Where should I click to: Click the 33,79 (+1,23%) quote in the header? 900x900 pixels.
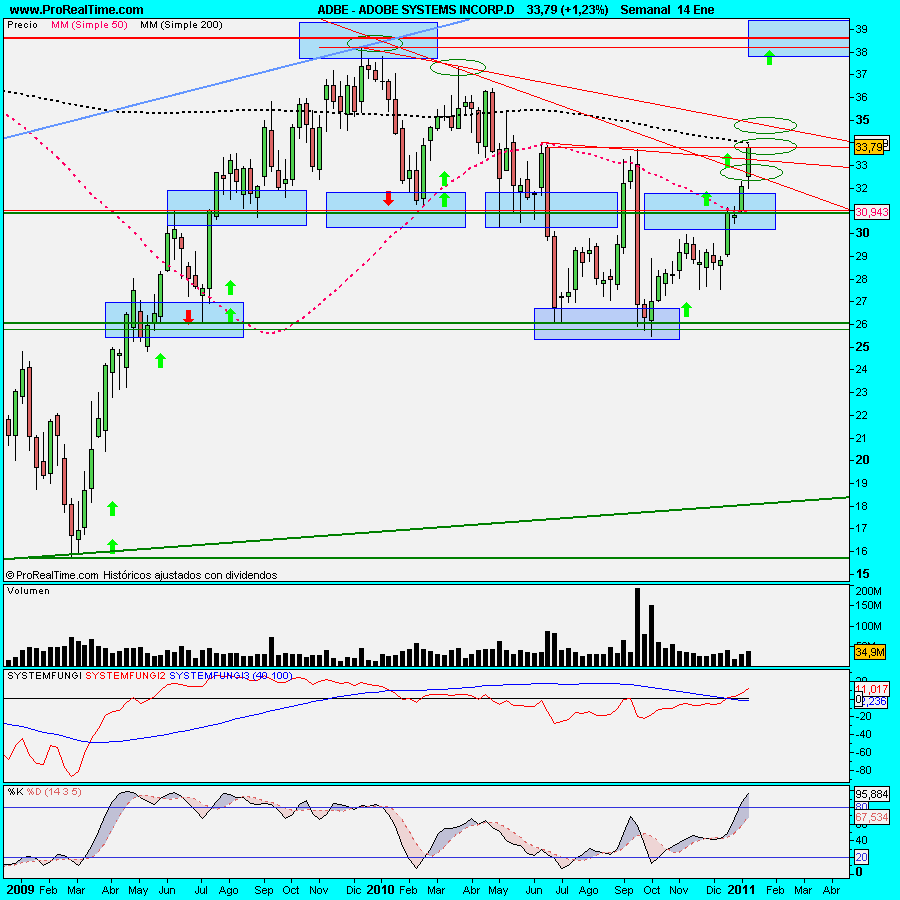567,10
